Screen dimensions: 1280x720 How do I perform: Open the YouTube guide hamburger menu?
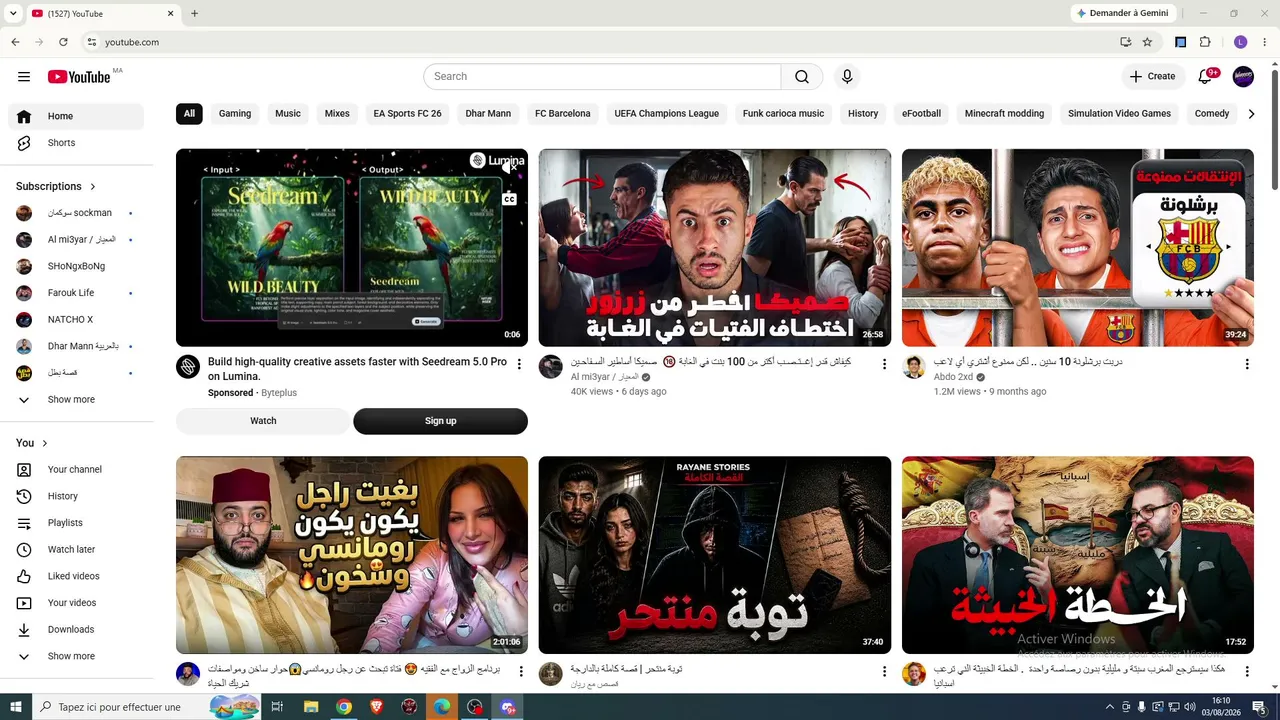pos(24,77)
